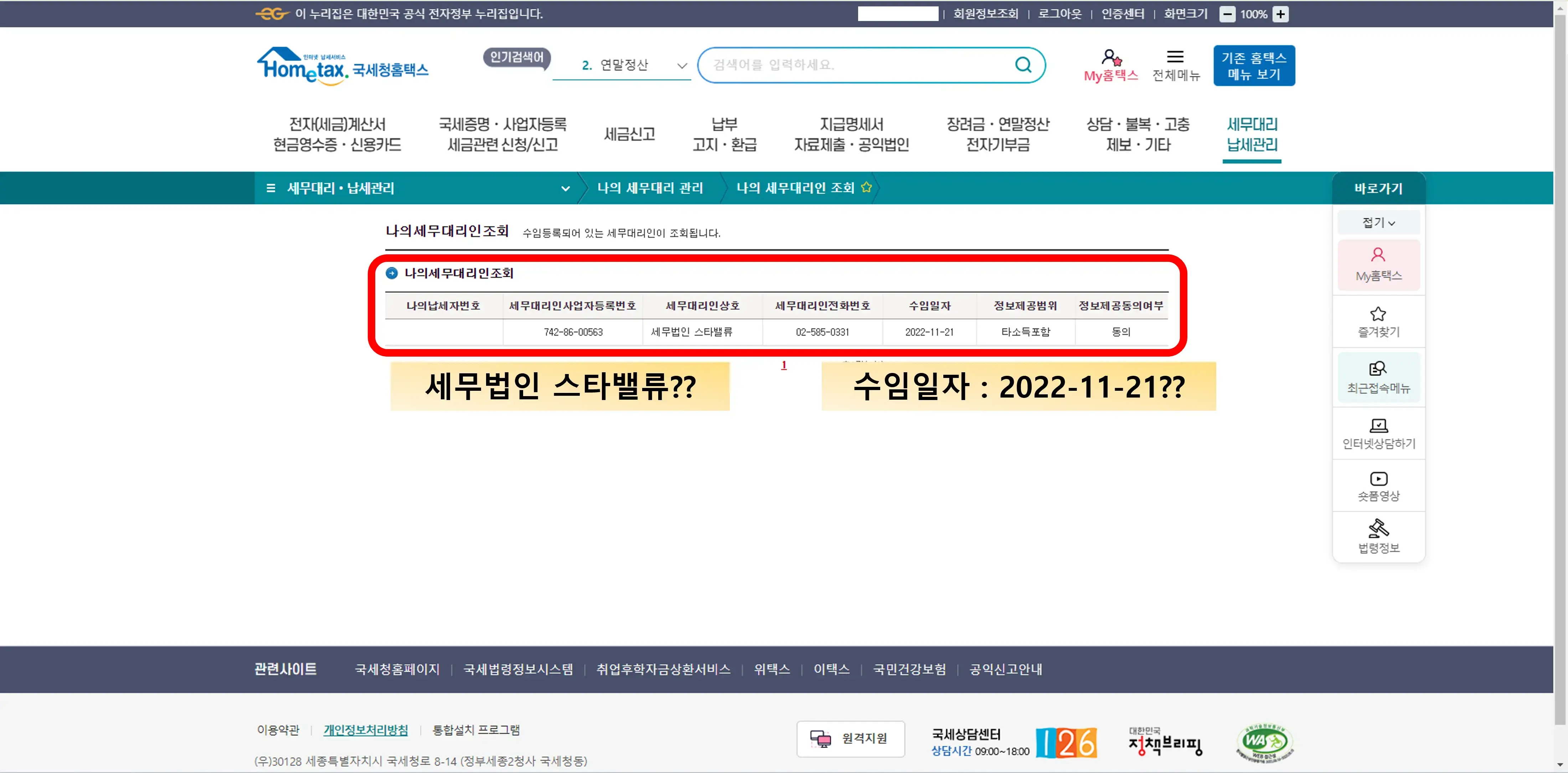Screen dimensions: 1568x773
Task: Click 로그아웃 link
Action: tap(1060, 14)
